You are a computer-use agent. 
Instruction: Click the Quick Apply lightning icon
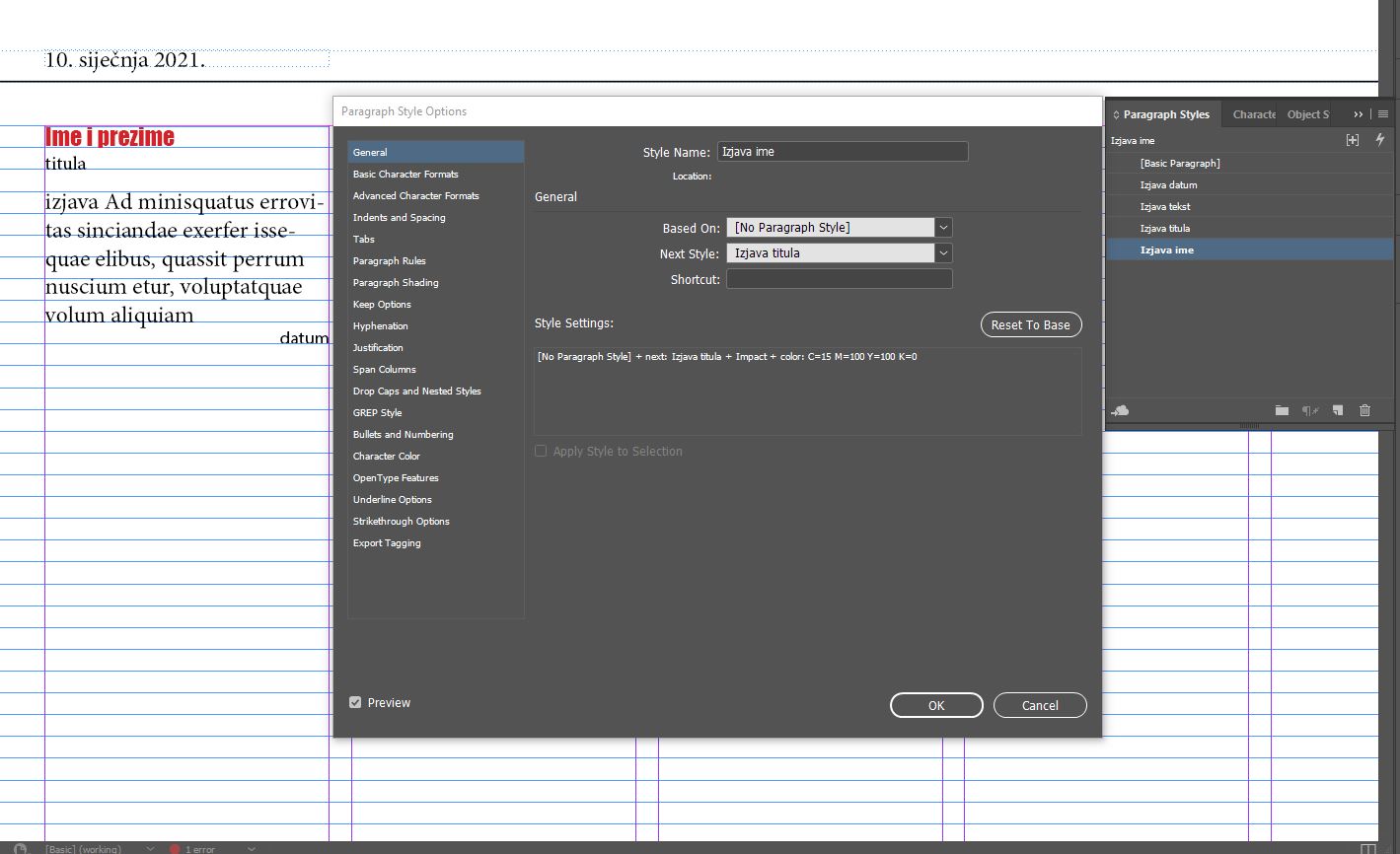click(1379, 140)
